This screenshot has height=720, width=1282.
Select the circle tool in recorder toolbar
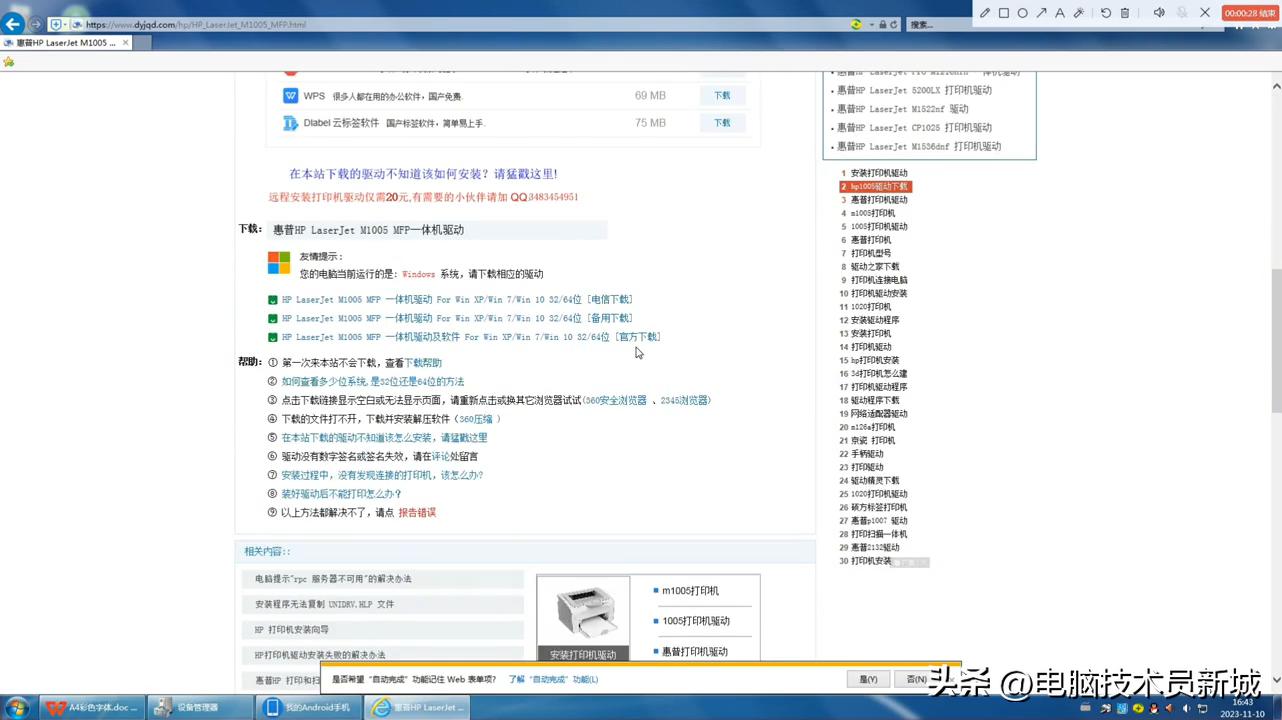(1022, 13)
